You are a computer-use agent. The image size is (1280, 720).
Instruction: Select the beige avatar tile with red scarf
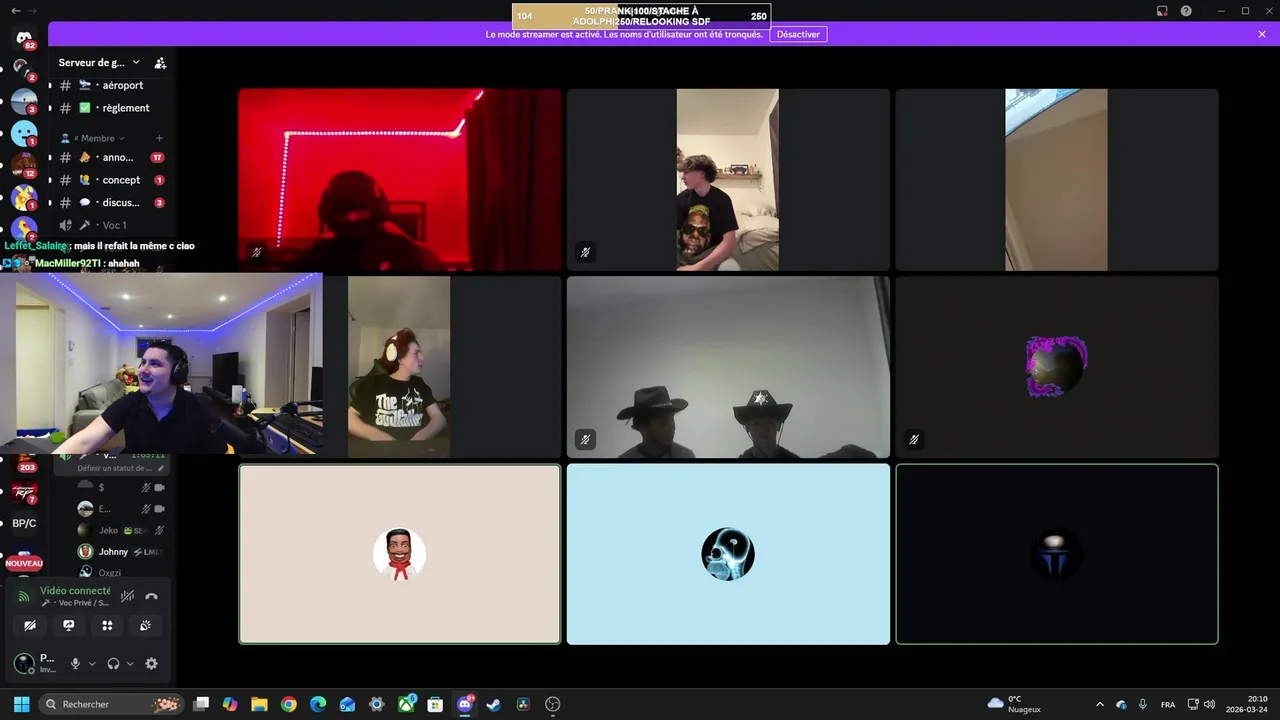pos(400,554)
